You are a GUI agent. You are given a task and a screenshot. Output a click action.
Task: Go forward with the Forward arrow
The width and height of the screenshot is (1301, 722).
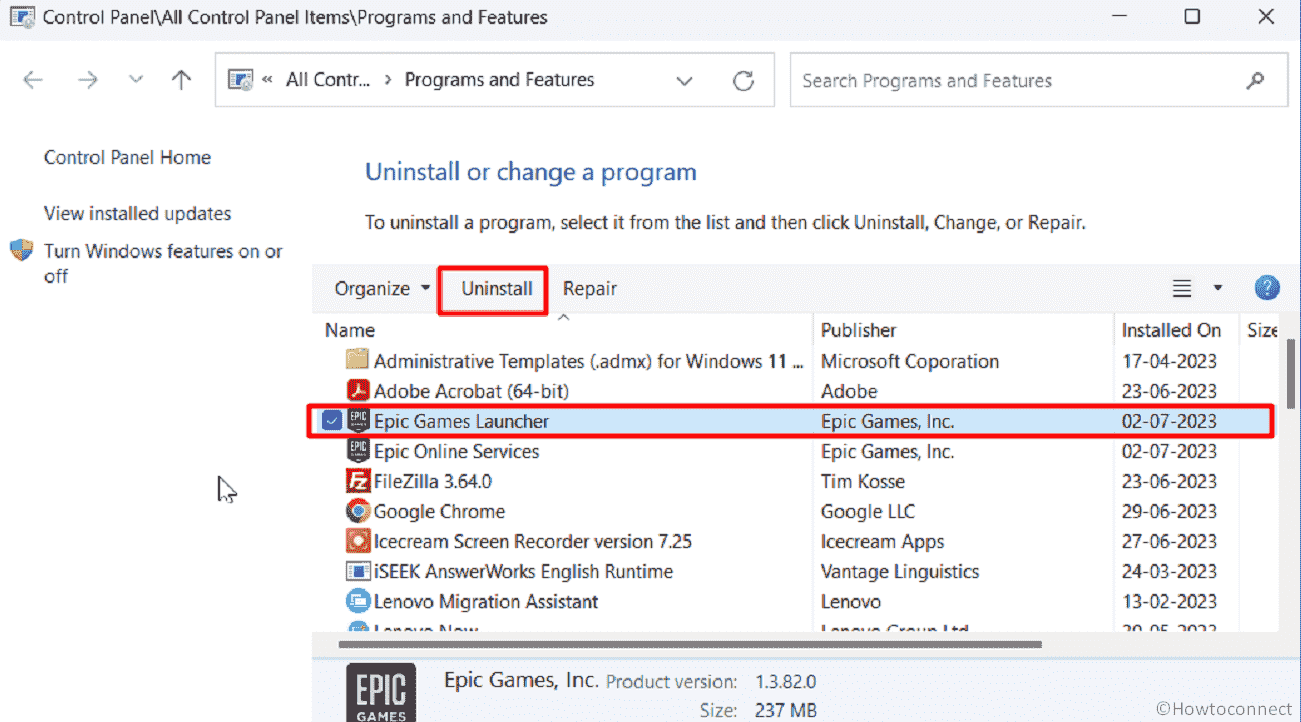tap(88, 81)
